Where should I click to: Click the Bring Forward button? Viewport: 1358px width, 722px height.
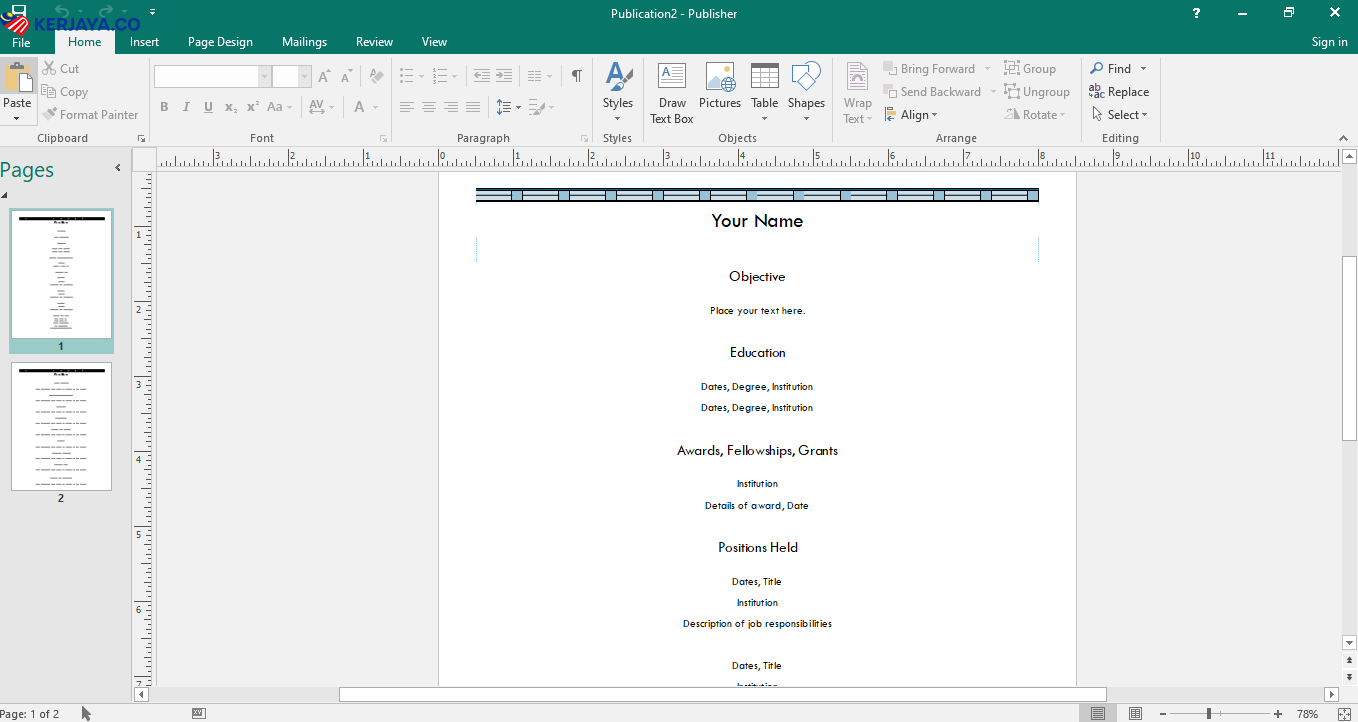point(929,68)
